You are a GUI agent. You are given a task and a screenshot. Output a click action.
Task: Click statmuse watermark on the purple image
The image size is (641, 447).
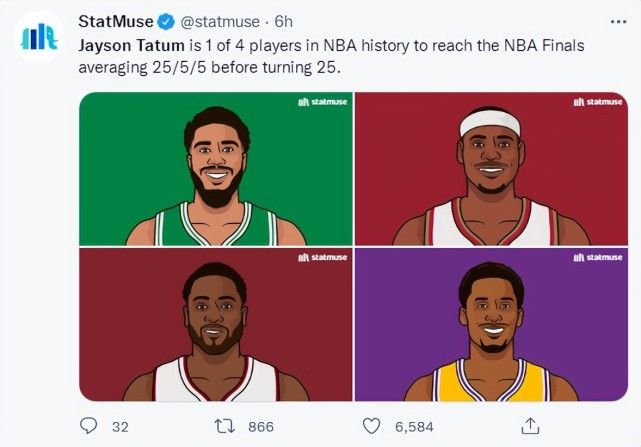(x=598, y=257)
